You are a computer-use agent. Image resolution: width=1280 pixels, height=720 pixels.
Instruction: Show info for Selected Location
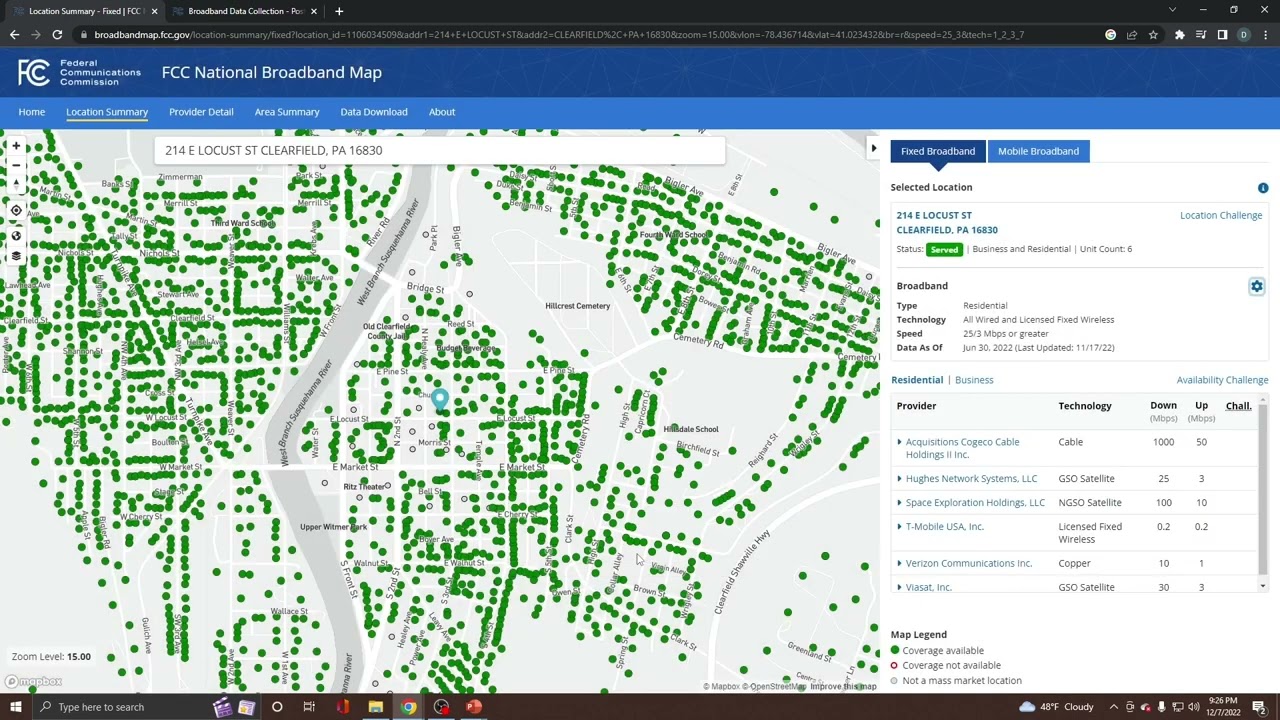click(1263, 188)
